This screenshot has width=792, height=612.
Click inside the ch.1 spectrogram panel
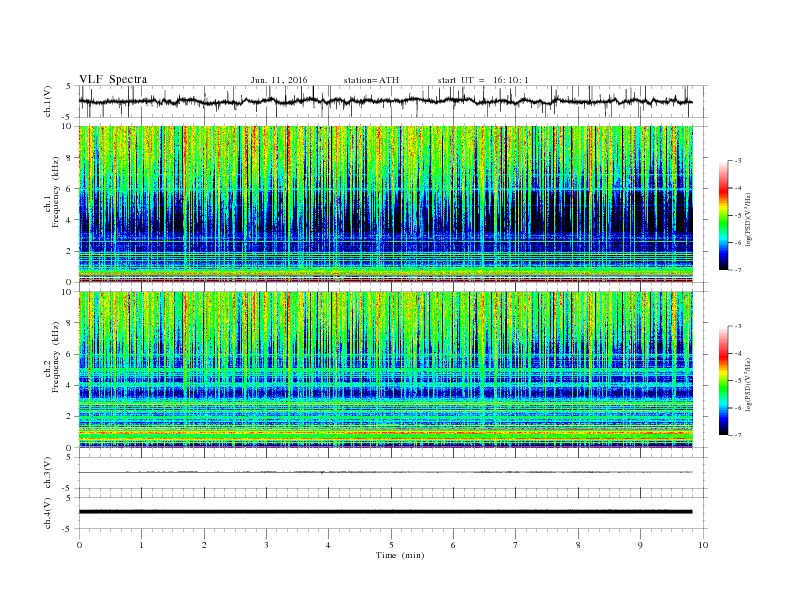(385, 204)
